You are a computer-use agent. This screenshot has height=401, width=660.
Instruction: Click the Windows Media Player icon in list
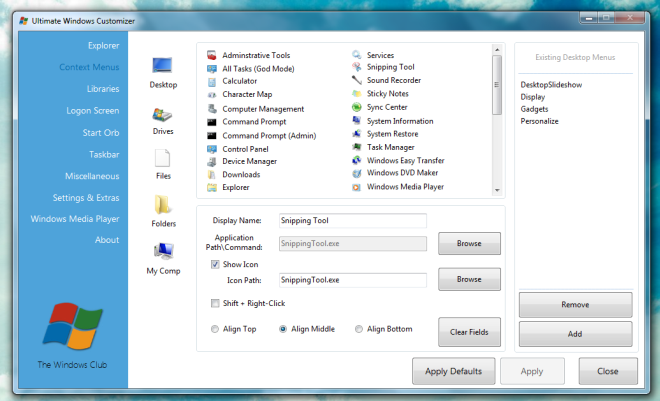(x=357, y=187)
